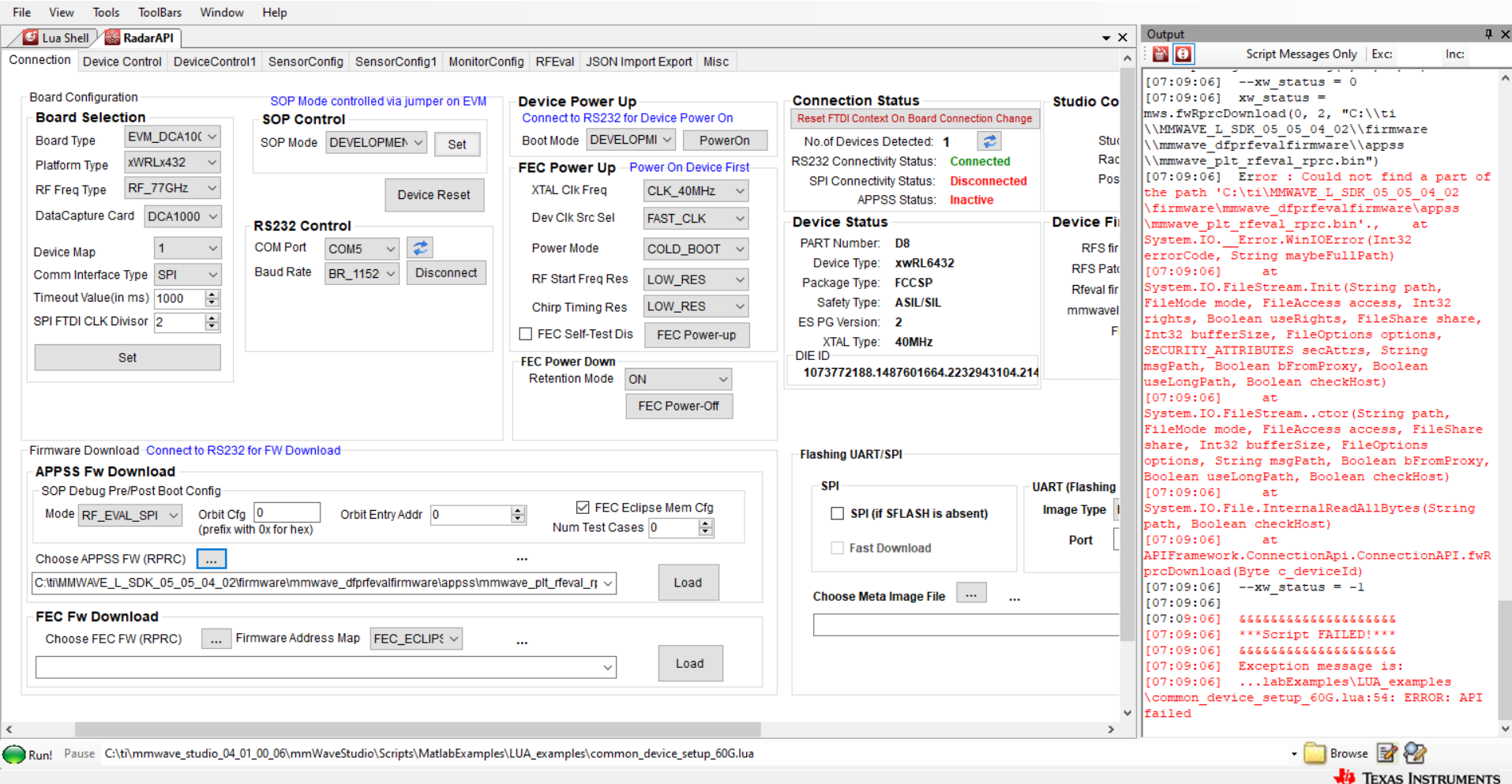Image resolution: width=1512 pixels, height=784 pixels.
Task: Uncheck the FEC Eclipse Mem Cfg checkbox
Action: (x=583, y=507)
